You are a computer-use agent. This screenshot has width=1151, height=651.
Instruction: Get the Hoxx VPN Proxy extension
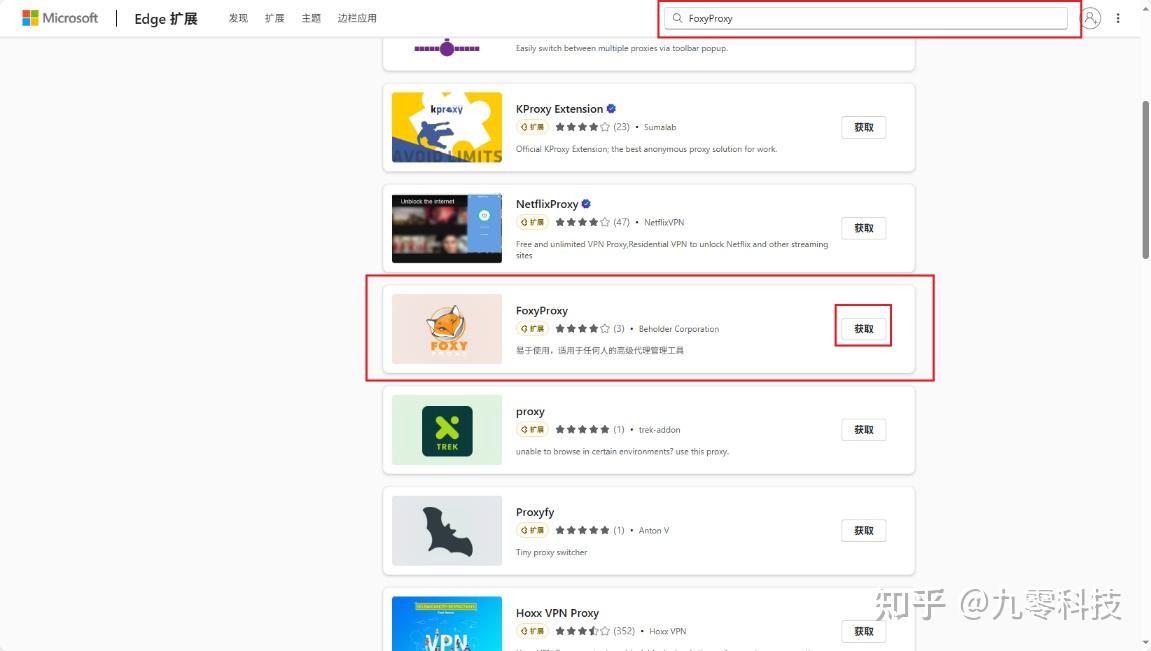pyautogui.click(x=863, y=631)
